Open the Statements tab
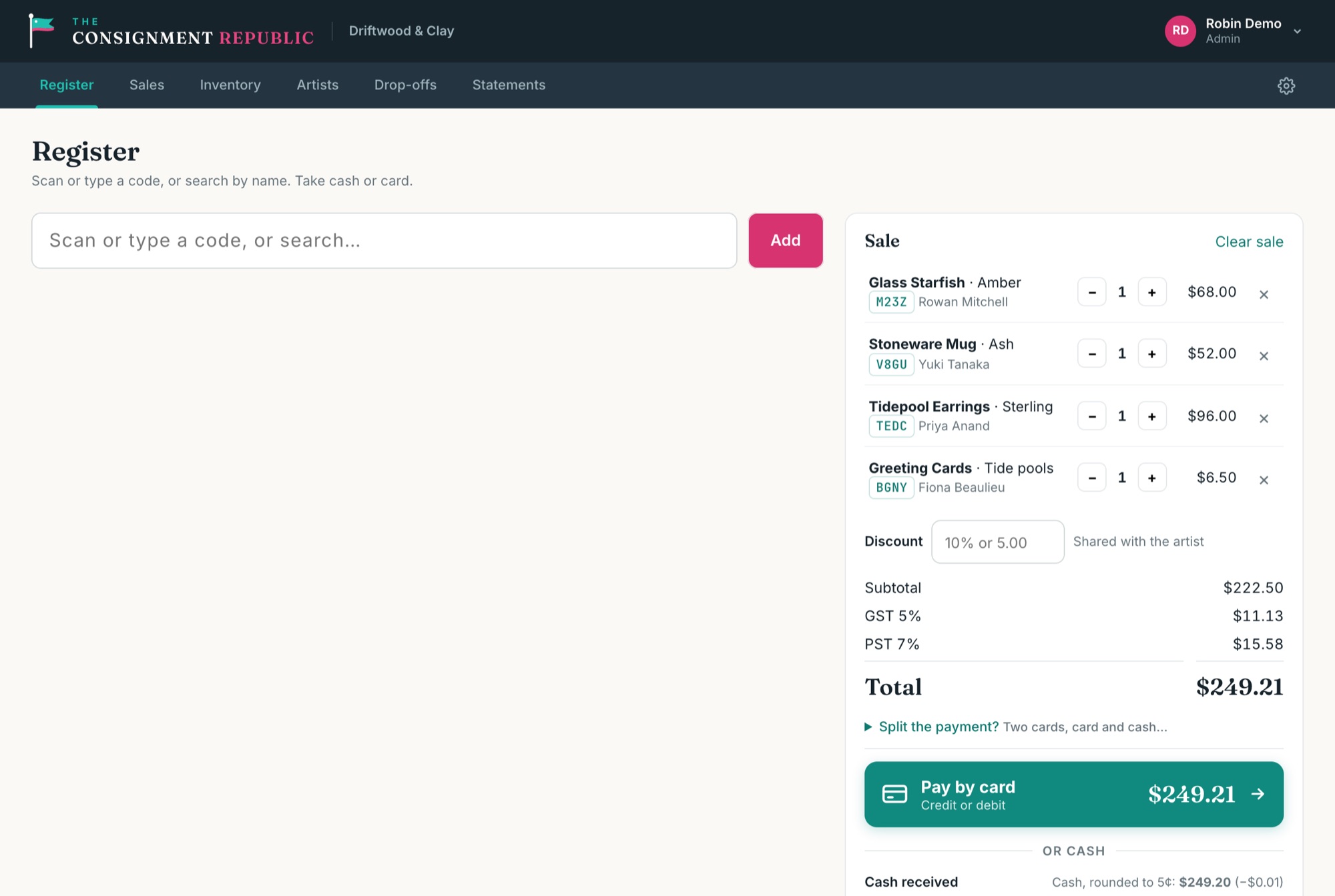Image resolution: width=1335 pixels, height=896 pixels. (x=509, y=85)
